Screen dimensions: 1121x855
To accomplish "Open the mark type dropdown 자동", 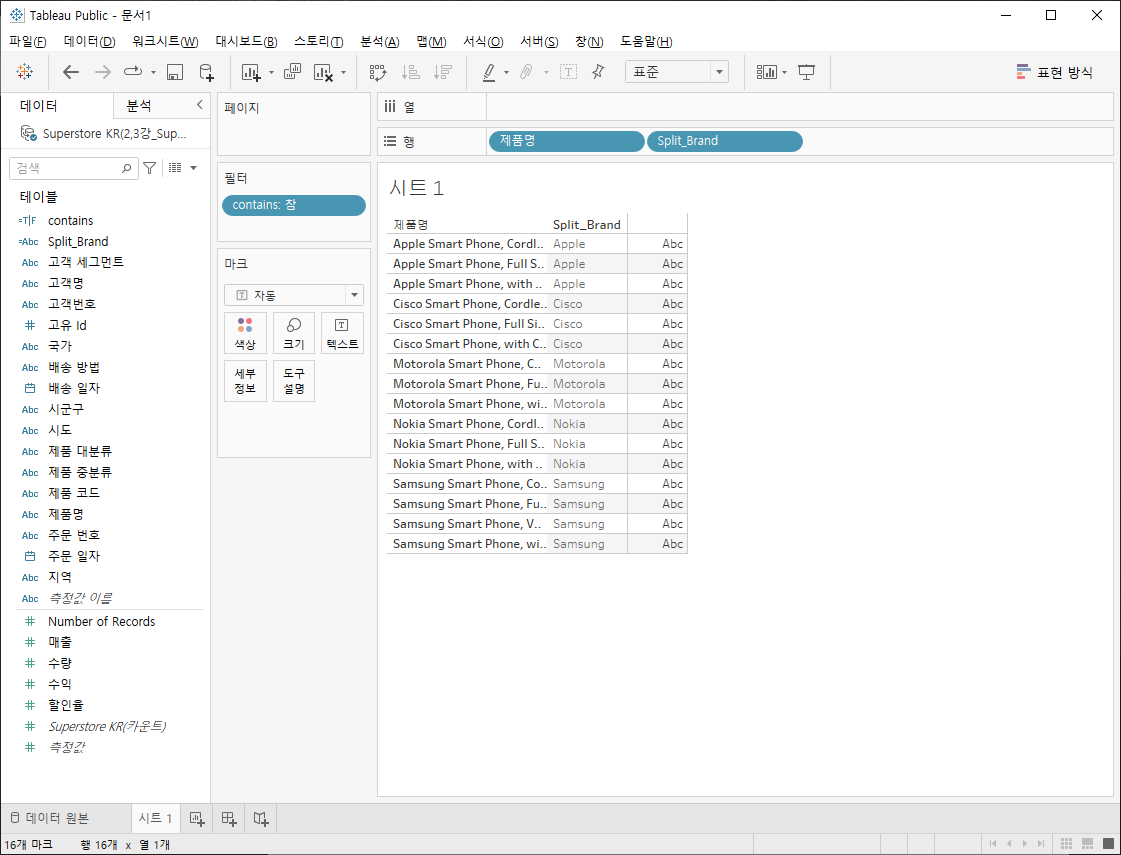I will click(x=294, y=295).
